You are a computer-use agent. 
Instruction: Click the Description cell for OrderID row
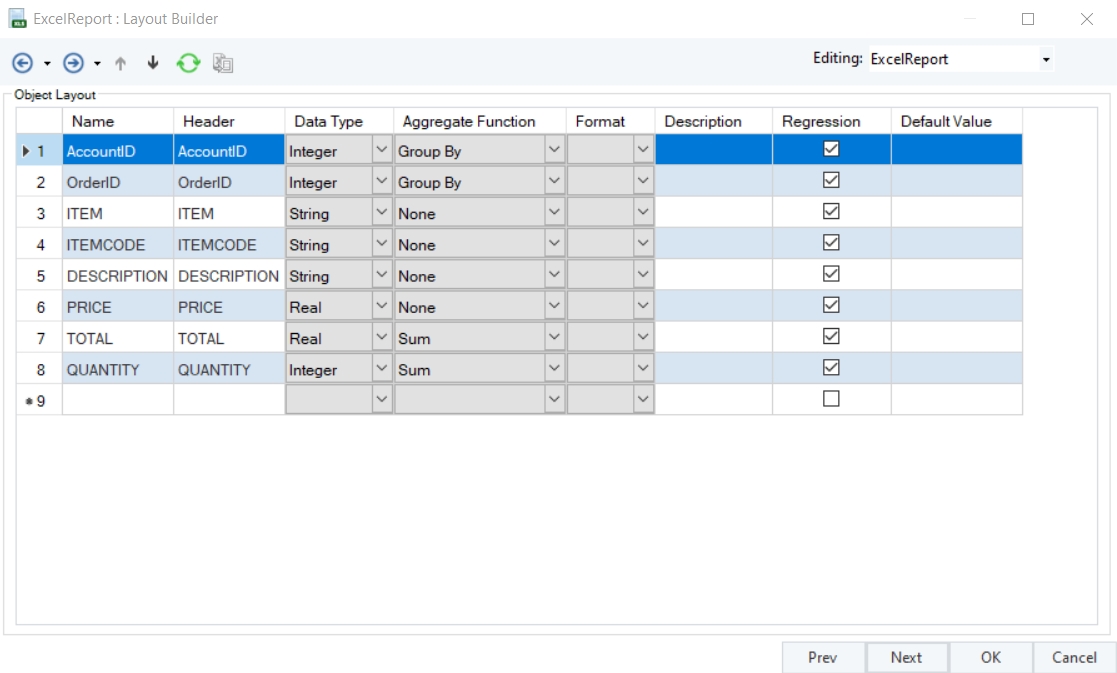coord(713,182)
